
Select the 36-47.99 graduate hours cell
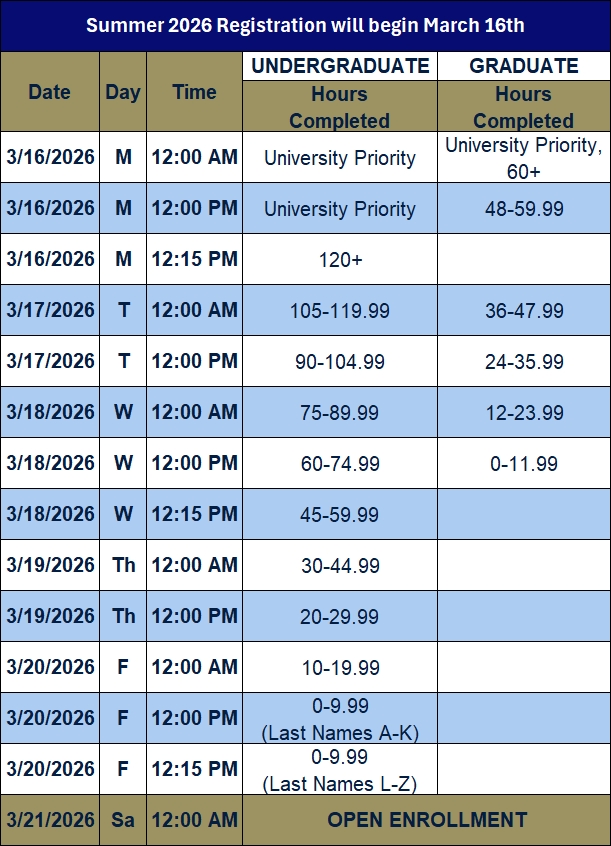pos(524,310)
